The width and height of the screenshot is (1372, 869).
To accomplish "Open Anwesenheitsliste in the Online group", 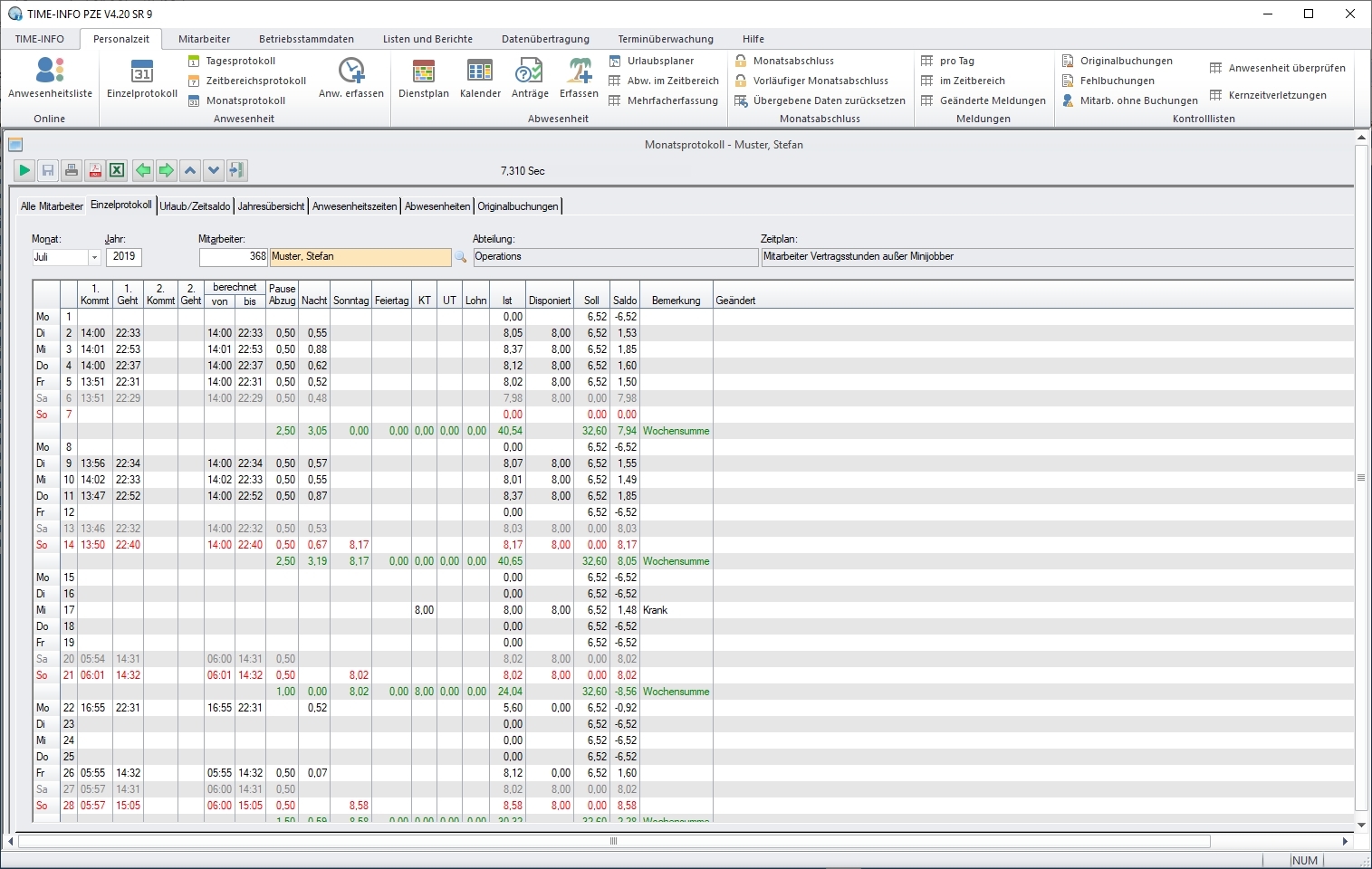I will 50,79.
